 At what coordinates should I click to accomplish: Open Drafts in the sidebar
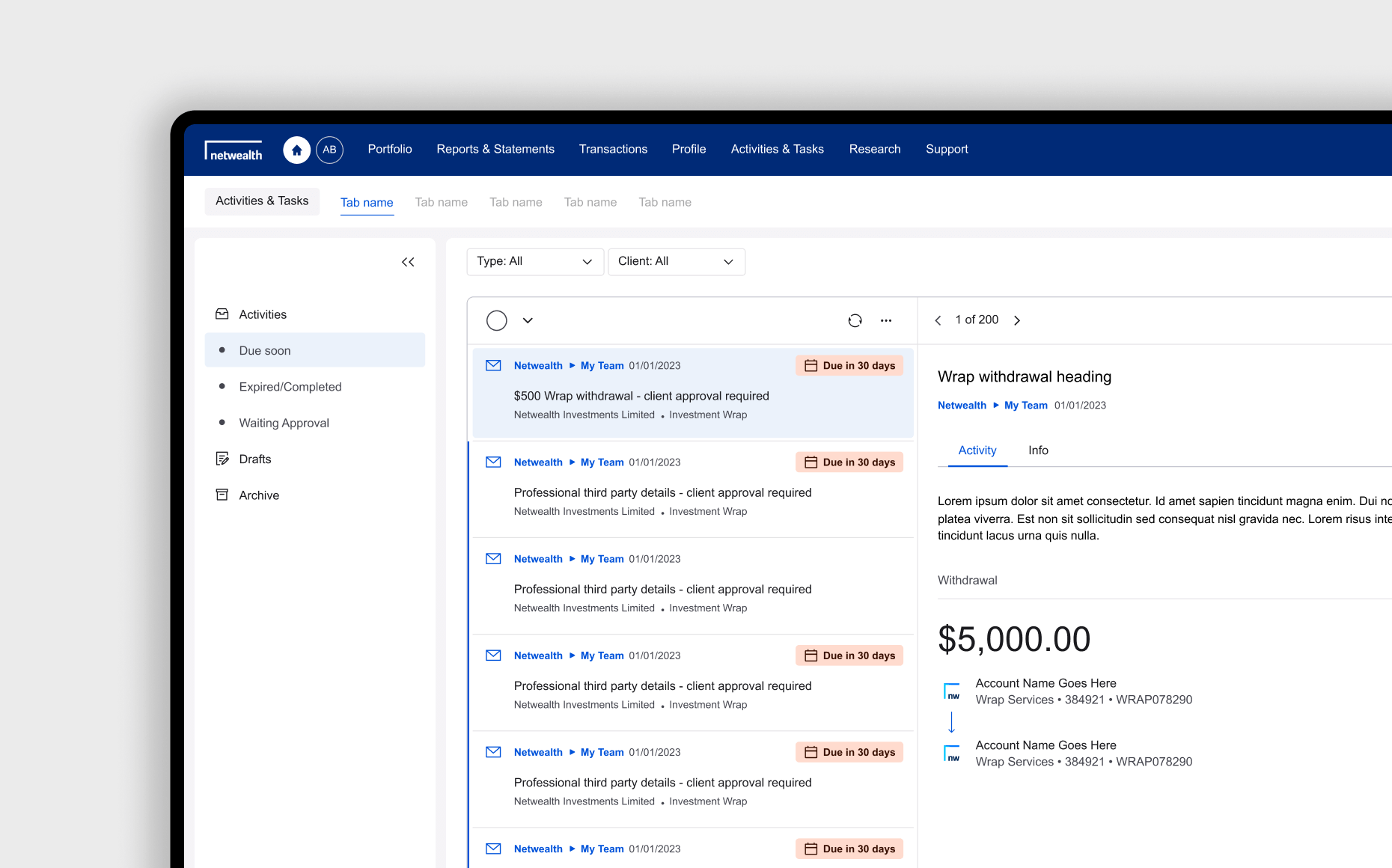tap(254, 459)
